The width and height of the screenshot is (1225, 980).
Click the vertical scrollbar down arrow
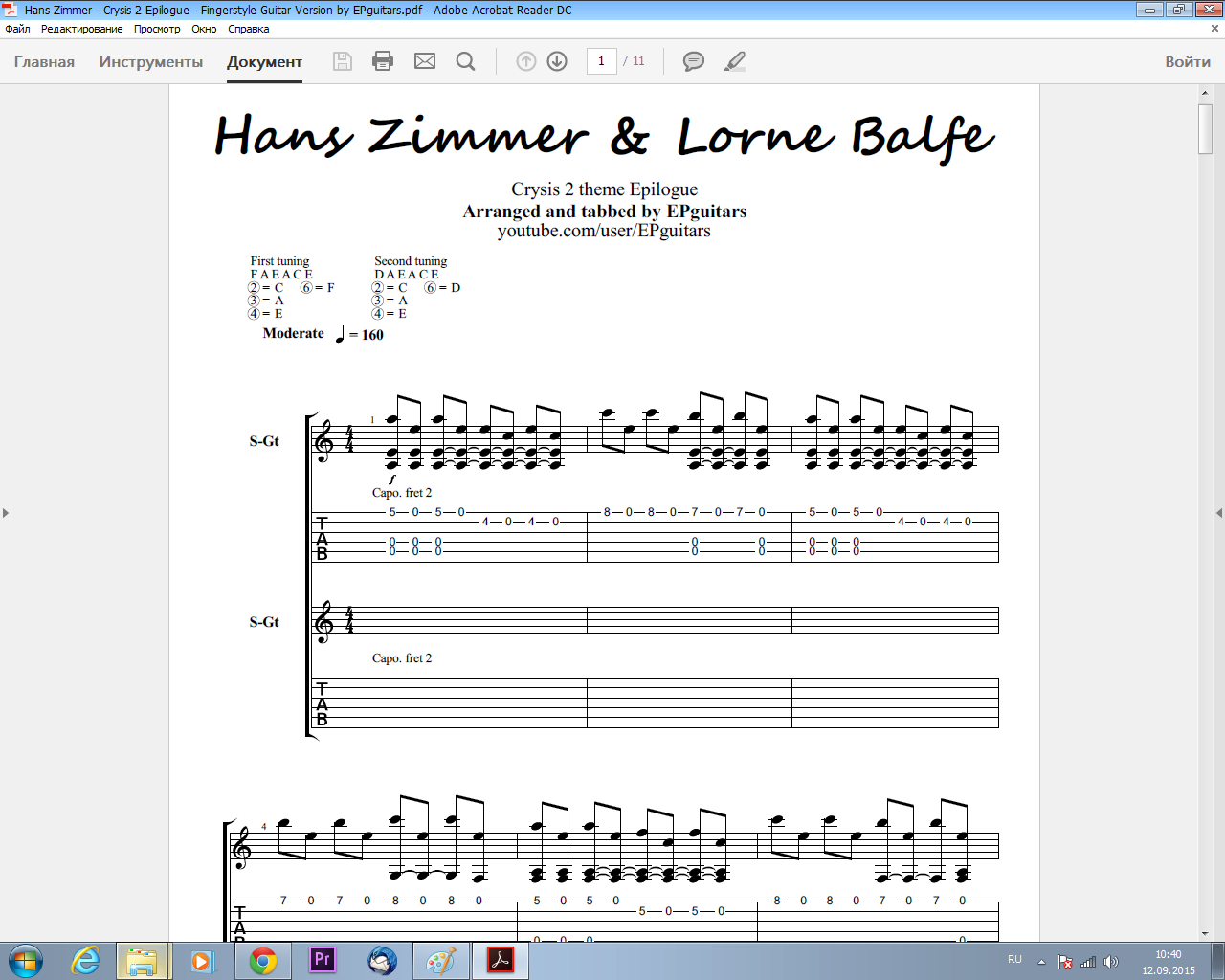[1205, 933]
